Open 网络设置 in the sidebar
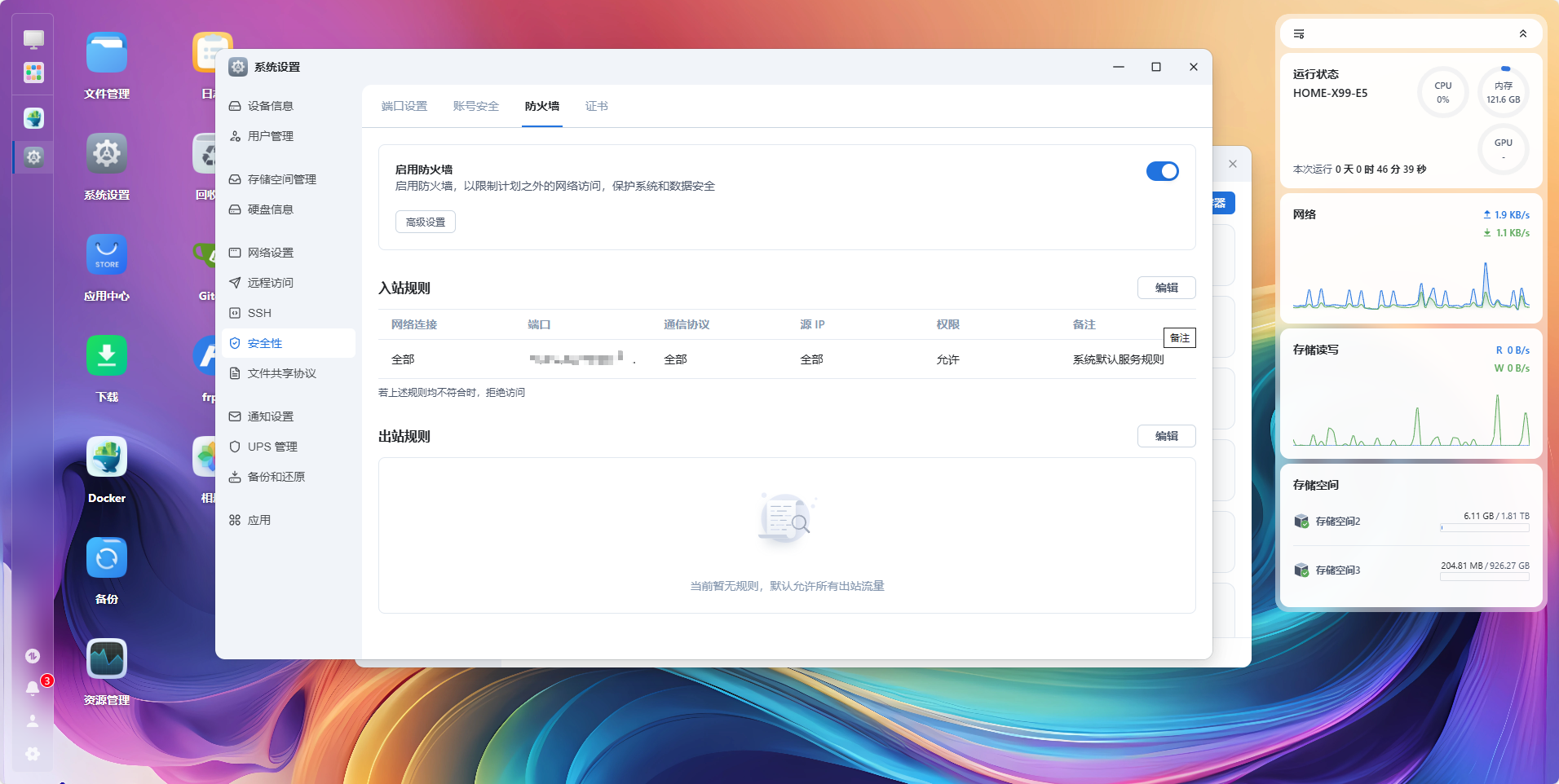1559x784 pixels. (x=289, y=253)
